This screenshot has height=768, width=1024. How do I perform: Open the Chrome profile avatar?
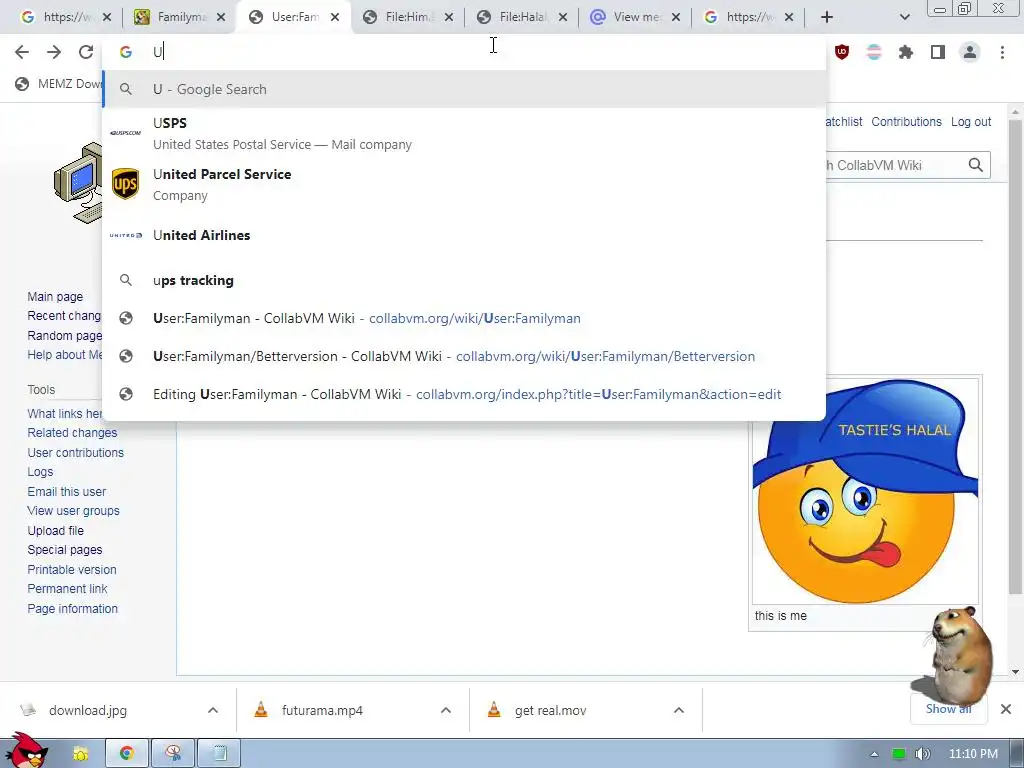970,52
